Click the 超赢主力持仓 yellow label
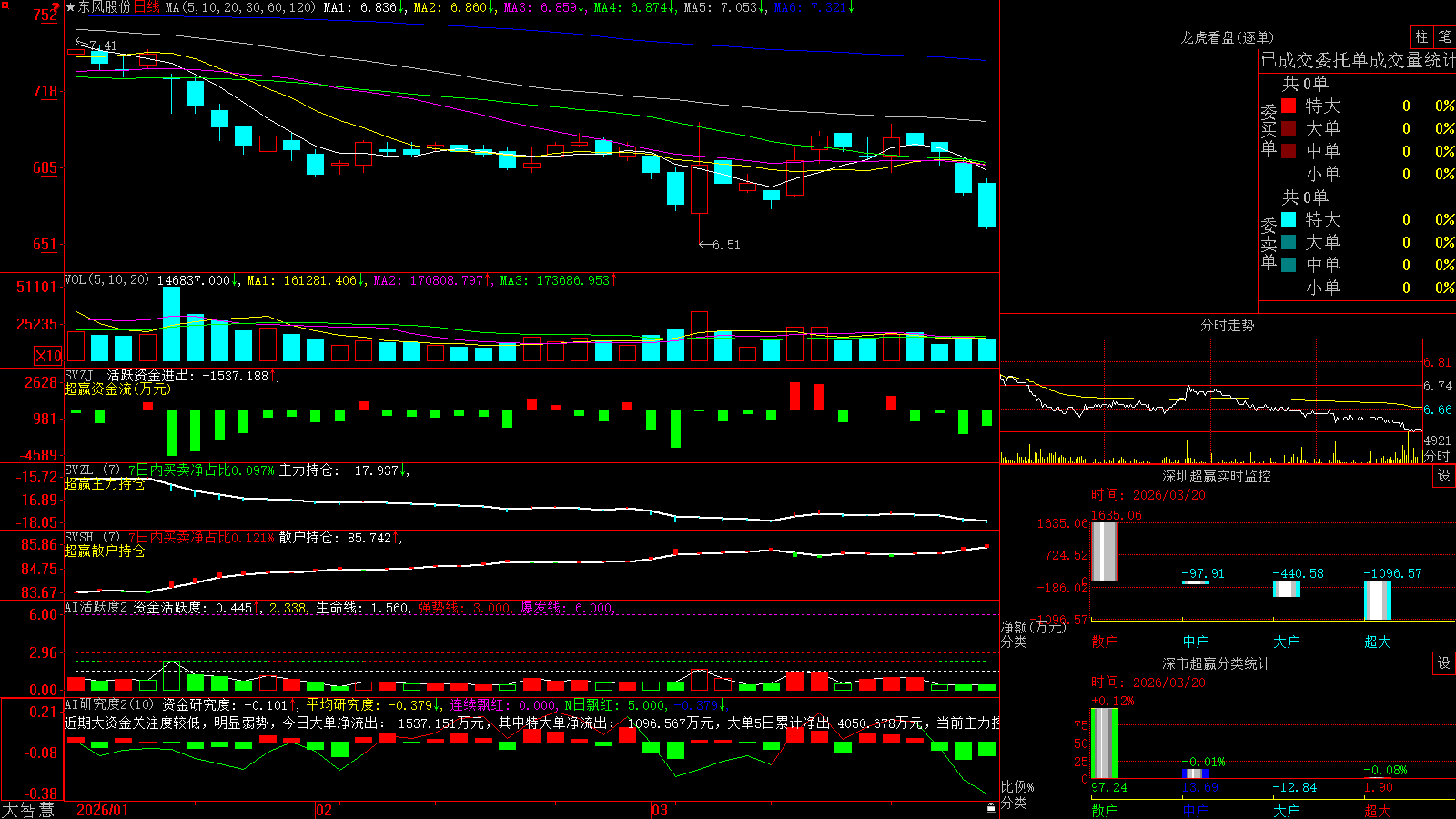The width and height of the screenshot is (1456, 819). pos(105,484)
